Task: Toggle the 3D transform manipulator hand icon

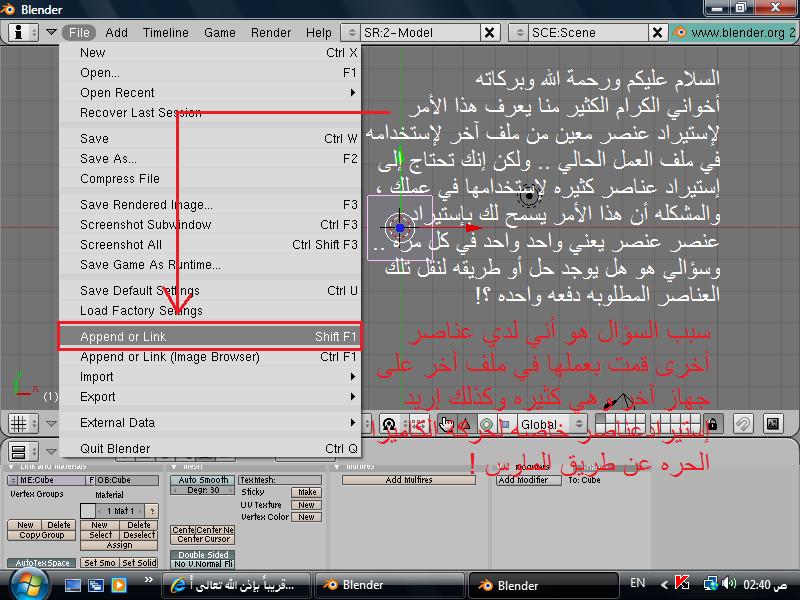Action: pos(446,424)
